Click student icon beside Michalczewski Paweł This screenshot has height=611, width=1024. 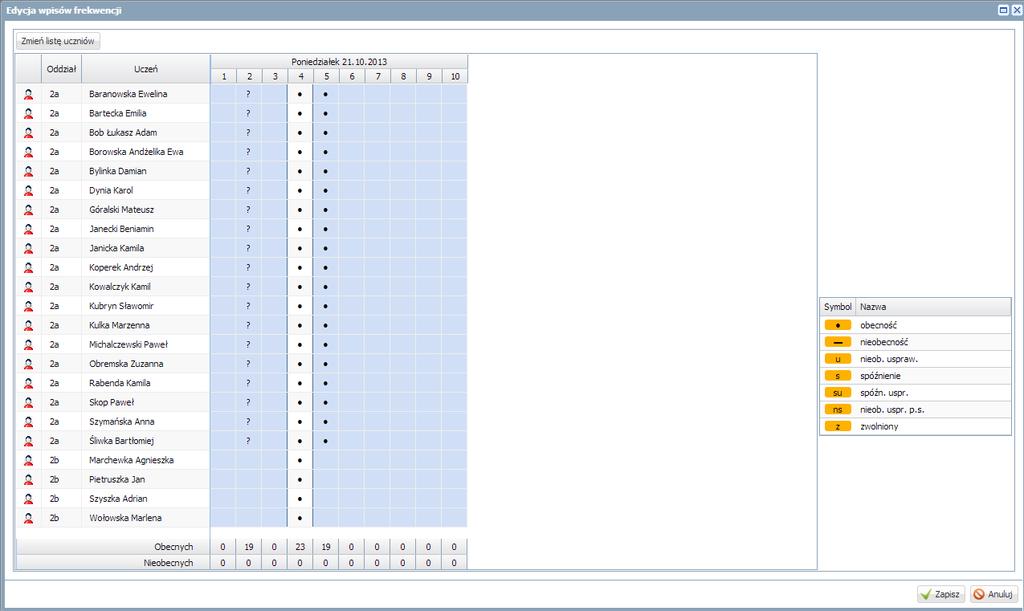tap(28, 345)
